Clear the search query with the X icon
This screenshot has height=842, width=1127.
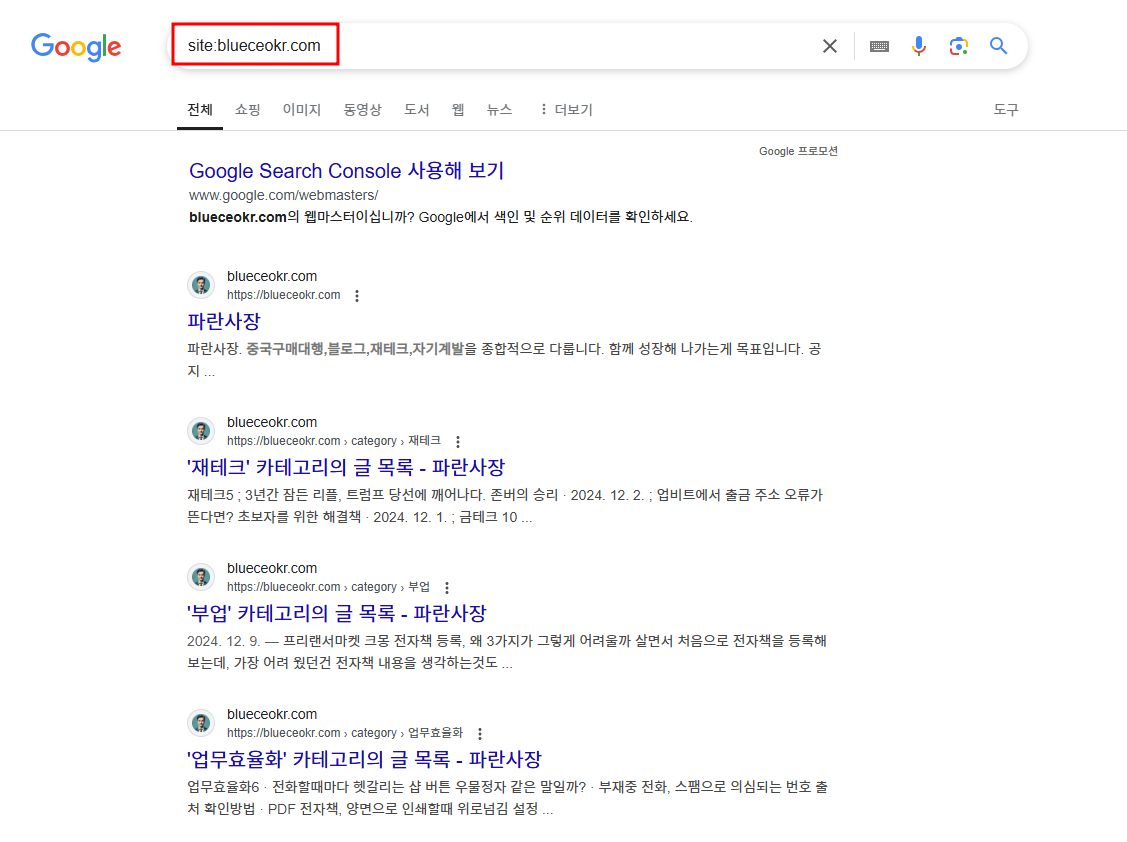(829, 46)
